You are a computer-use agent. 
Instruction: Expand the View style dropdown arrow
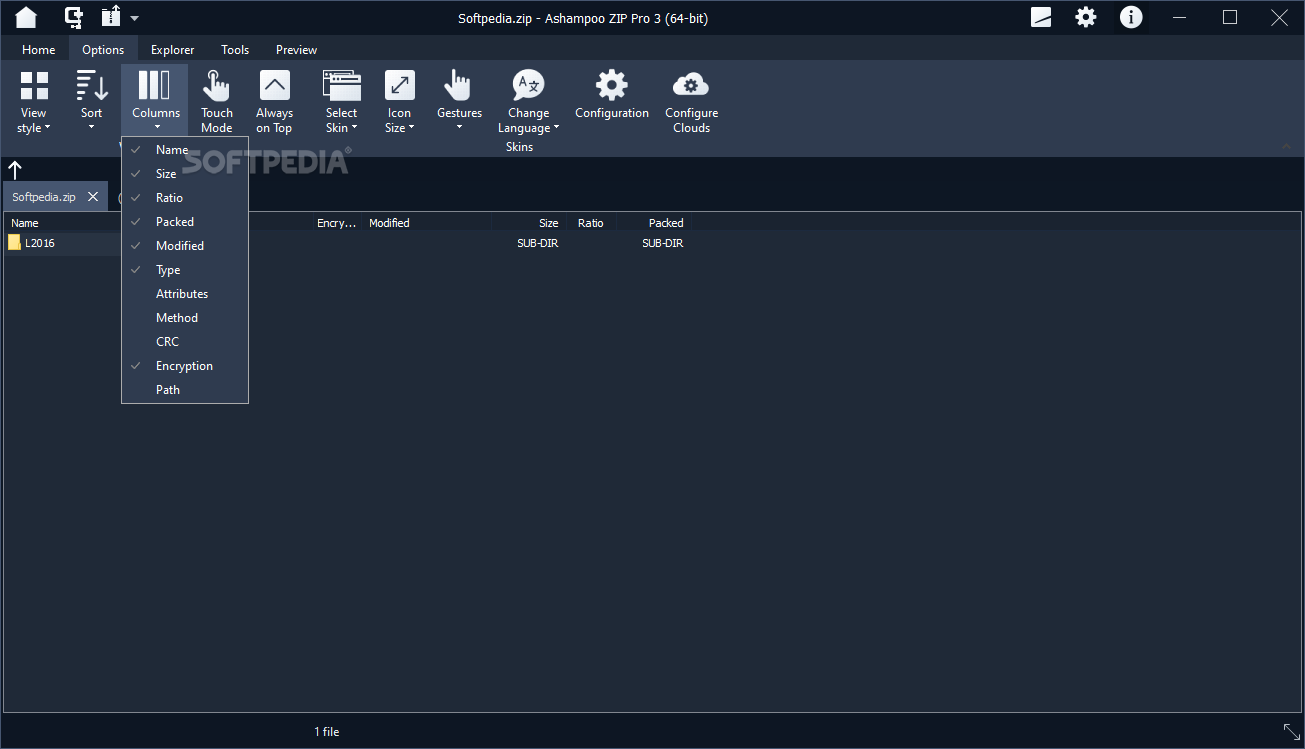point(47,128)
